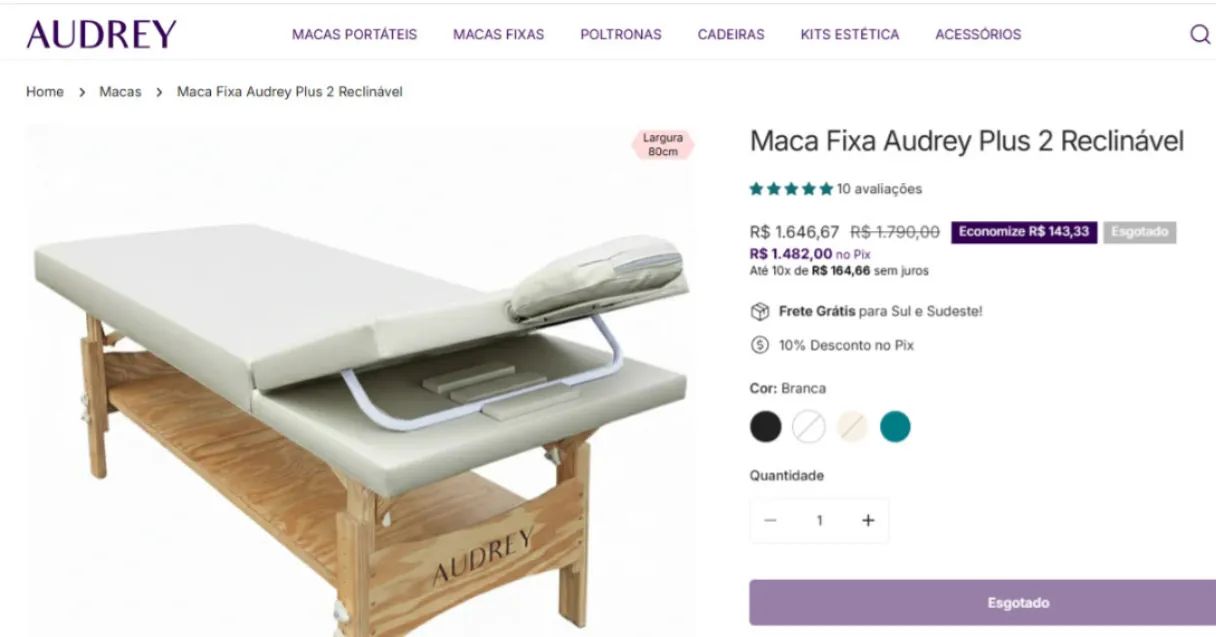Click the Economize R$ 143,33 badge

tap(1023, 231)
